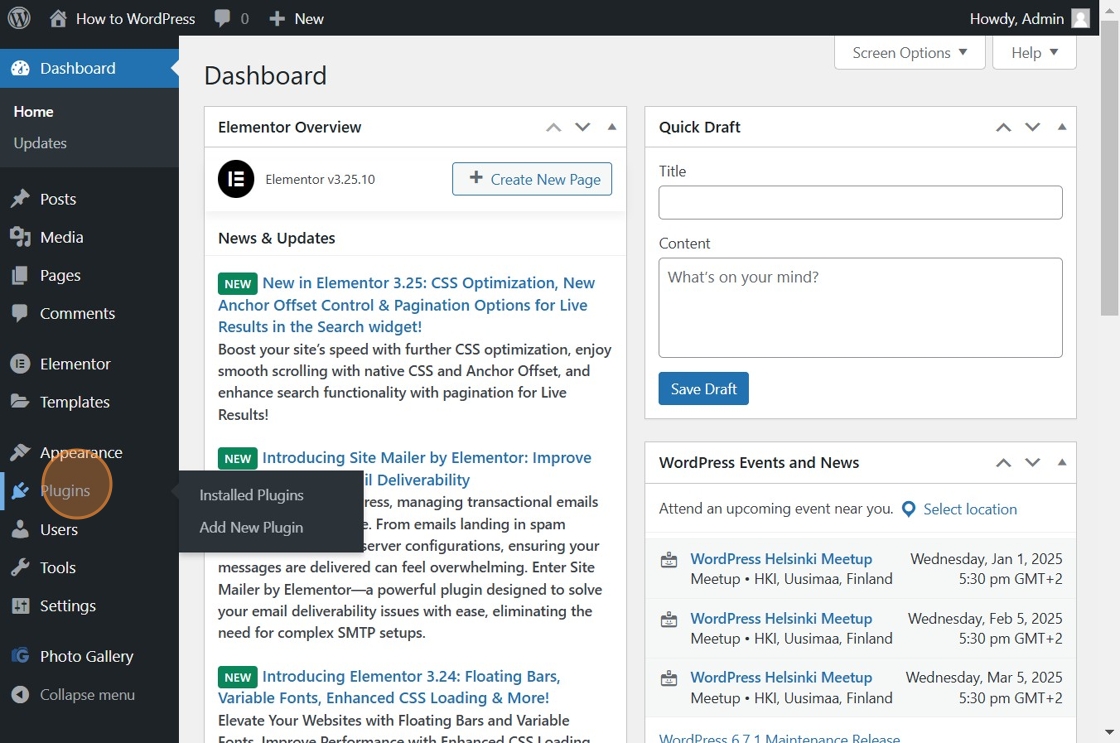Viewport: 1120px width, 743px height.
Task: Open the Posts menu
Action: pos(58,199)
